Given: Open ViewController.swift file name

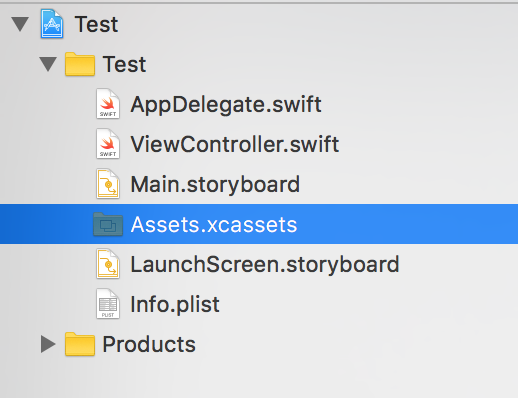Looking at the screenshot, I should tap(235, 144).
